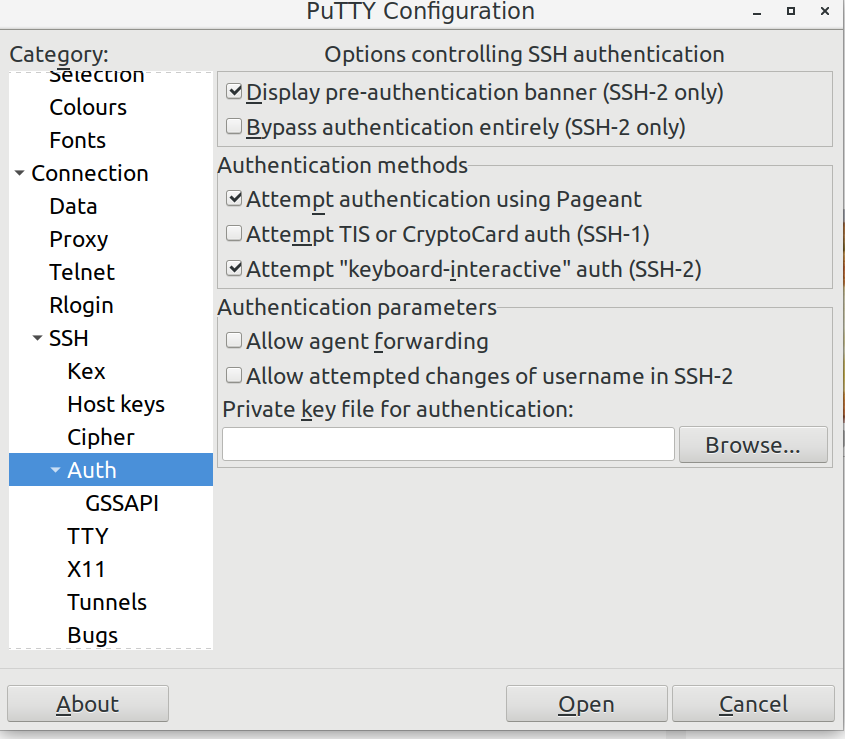Uncheck "Attempt keyboard-interactive auth"
This screenshot has height=739, width=845.
pos(232,268)
